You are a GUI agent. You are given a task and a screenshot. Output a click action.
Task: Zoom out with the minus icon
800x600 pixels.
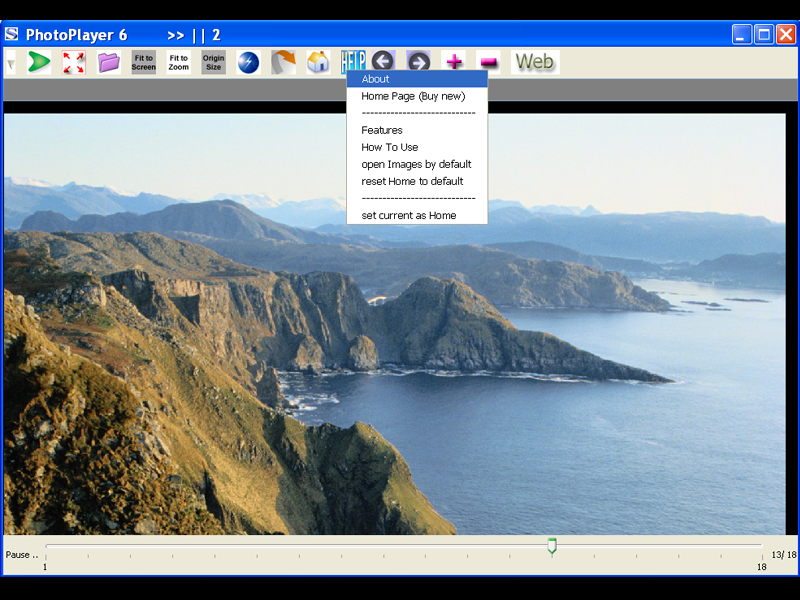click(x=487, y=61)
